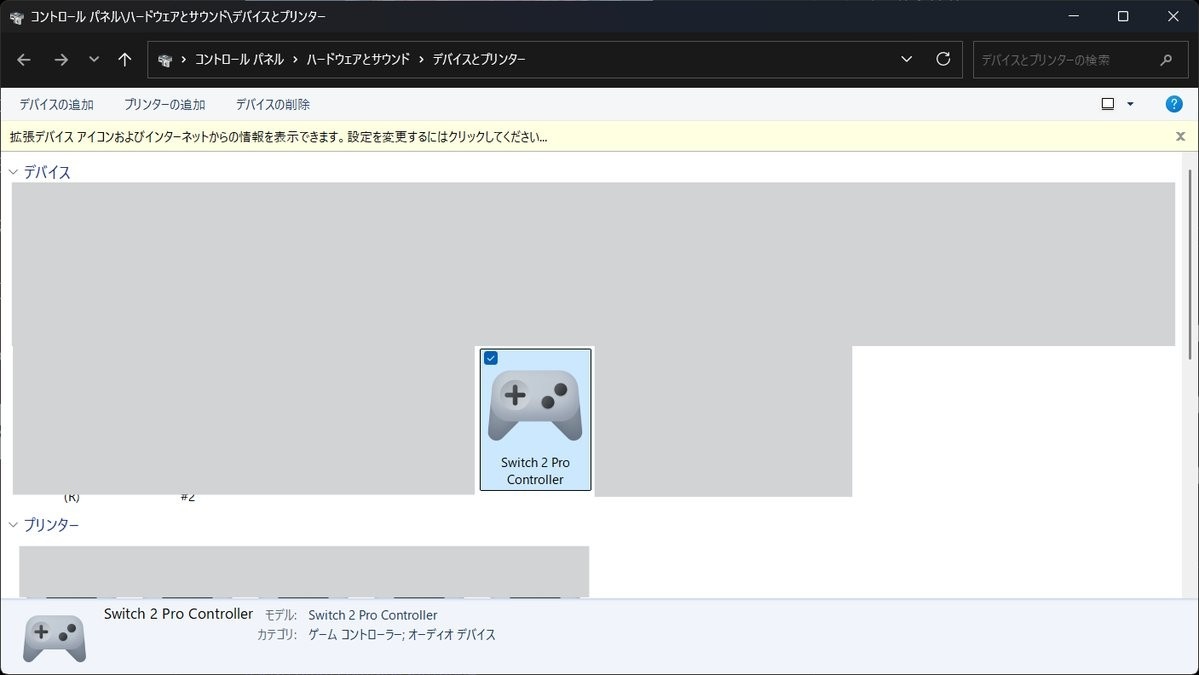Click the Switch 2 Pro Controller label
The height and width of the screenshot is (675, 1199).
pyautogui.click(x=535, y=471)
